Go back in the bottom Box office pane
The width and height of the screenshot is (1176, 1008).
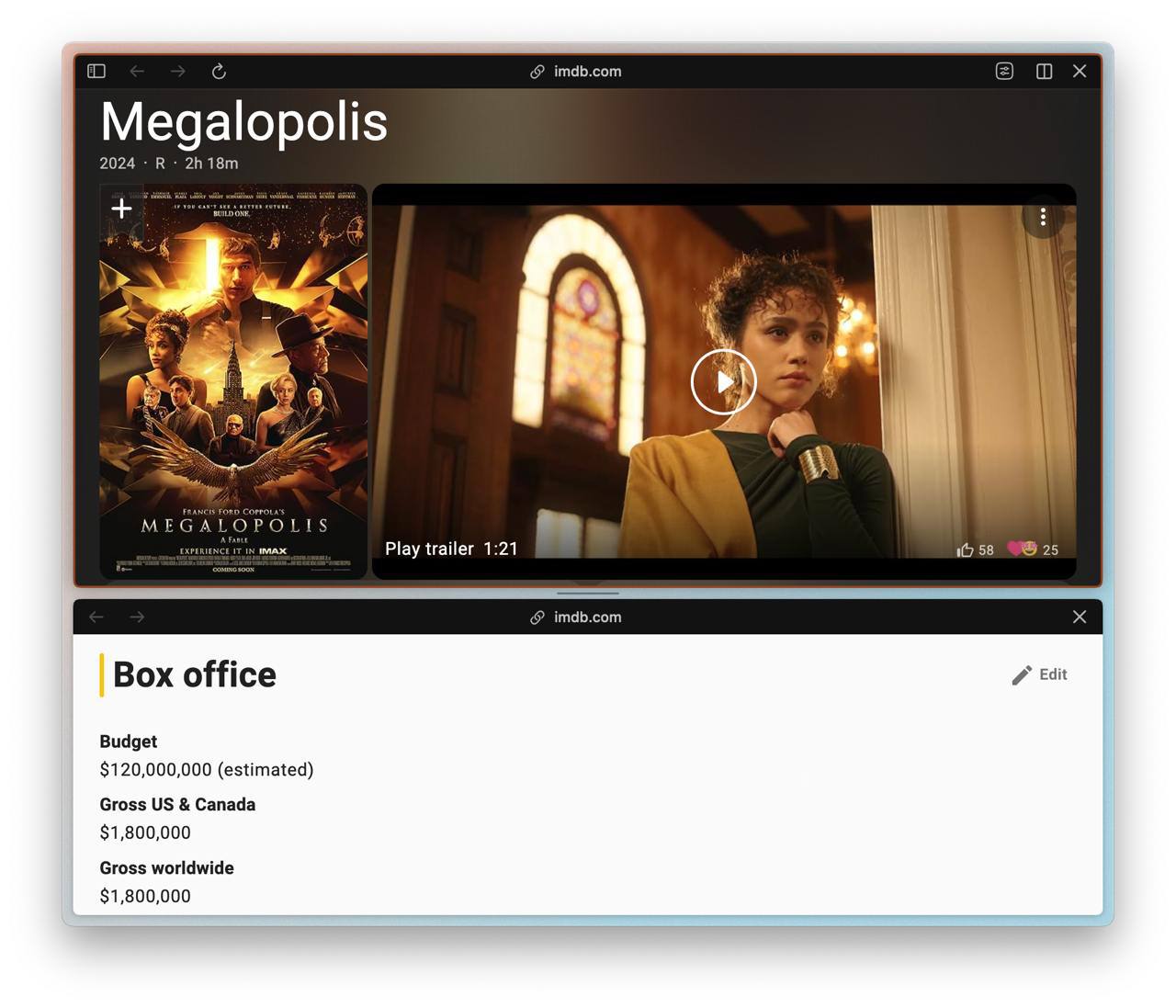(96, 617)
